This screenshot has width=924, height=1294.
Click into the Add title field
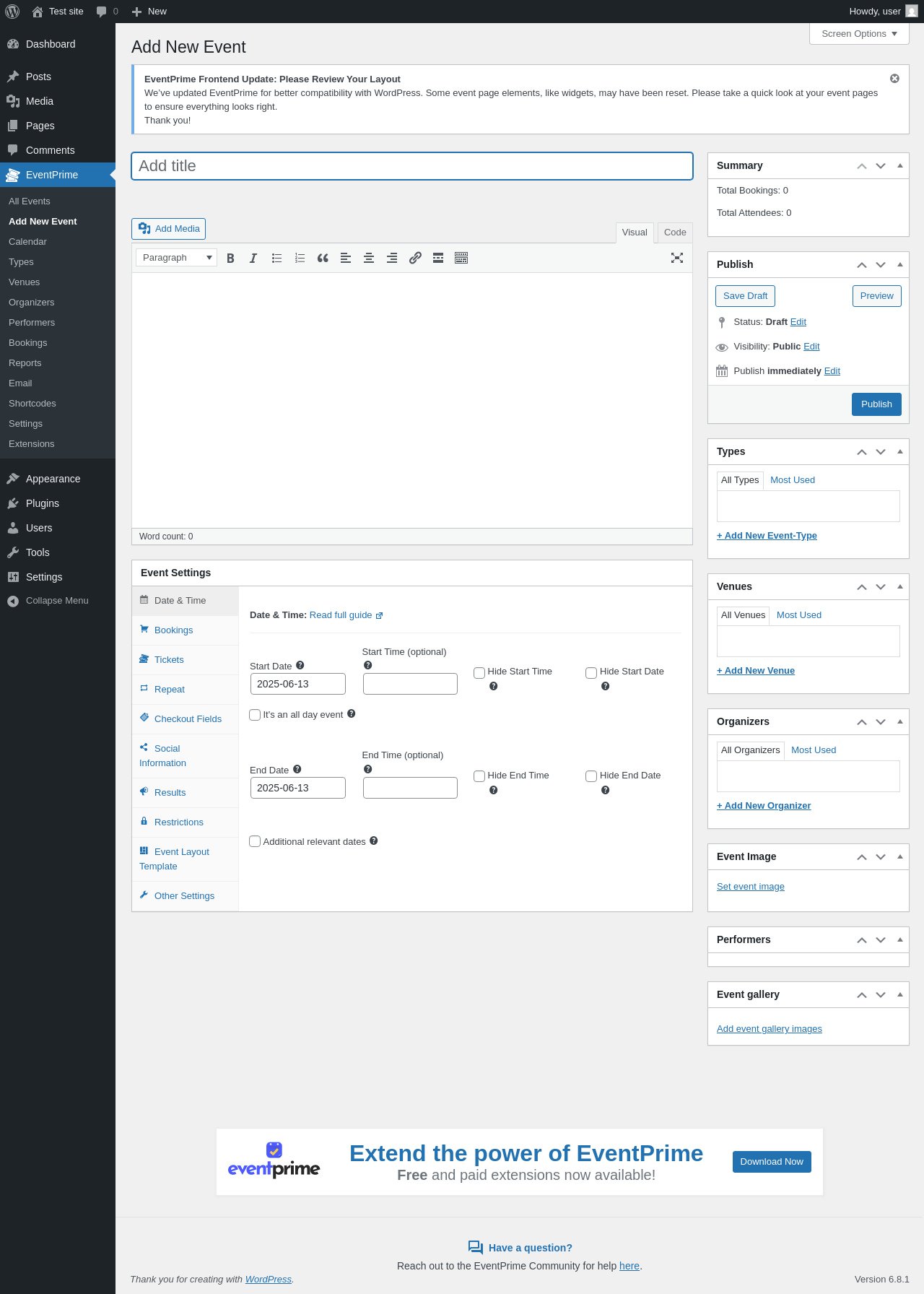tap(412, 166)
